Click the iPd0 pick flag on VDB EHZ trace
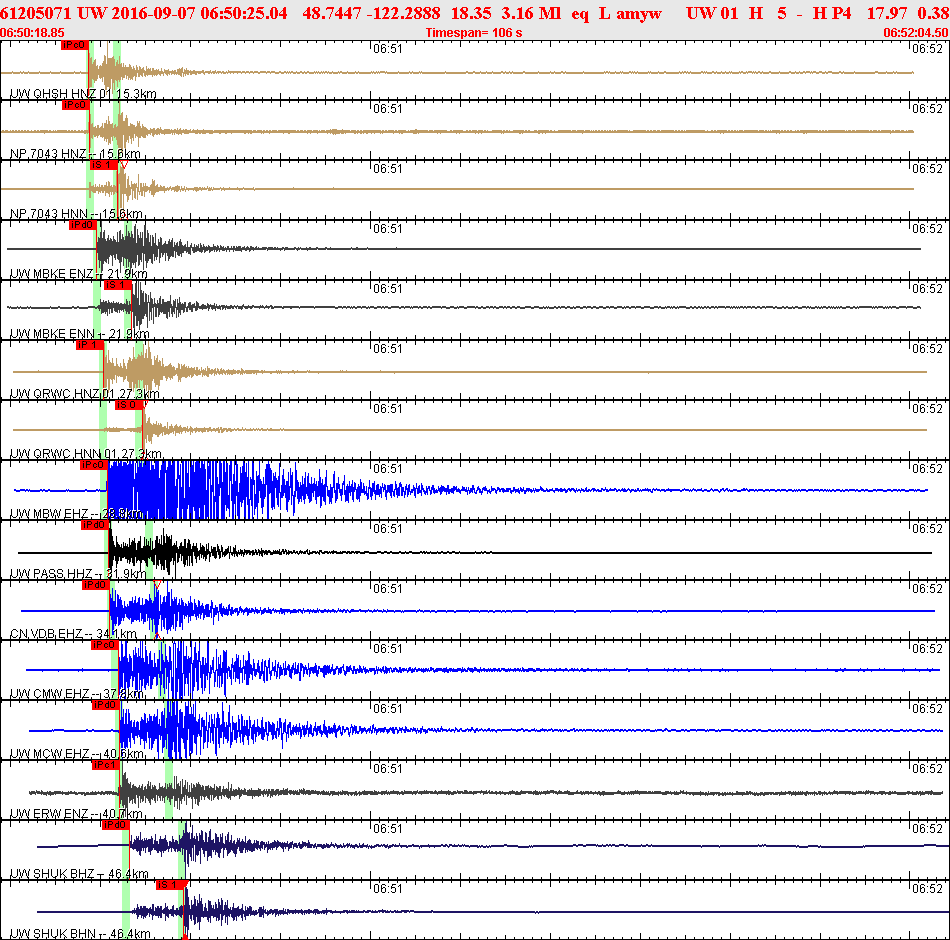This screenshot has width=950, height=940. point(96,585)
